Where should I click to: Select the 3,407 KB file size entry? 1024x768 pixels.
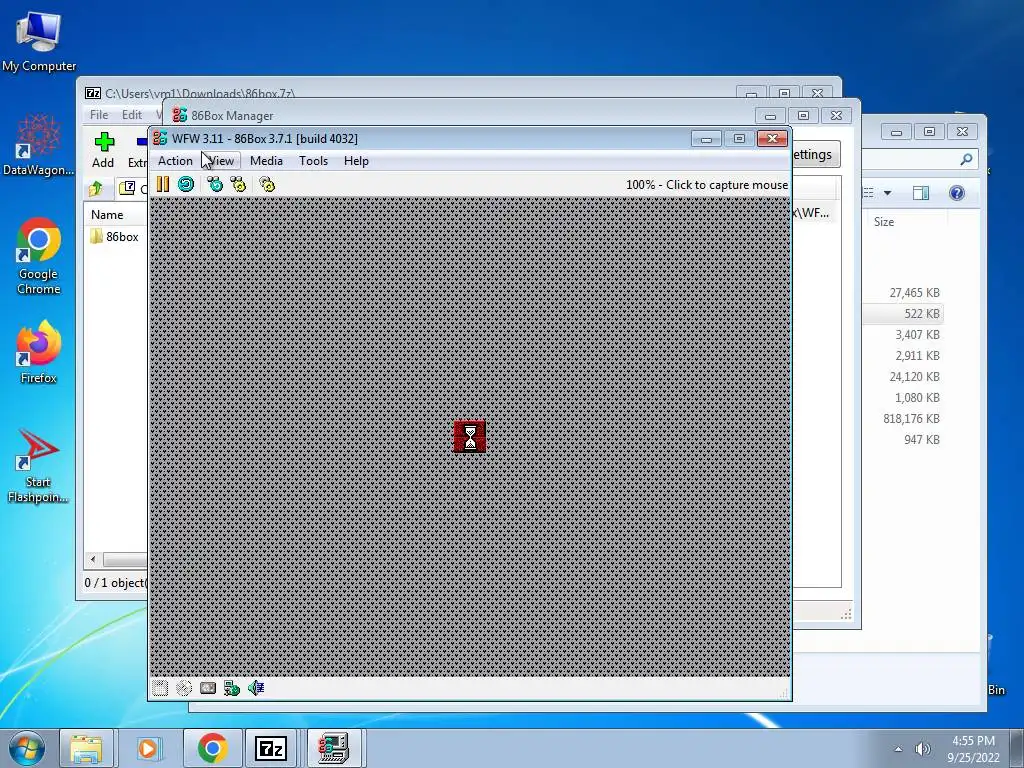(x=918, y=335)
